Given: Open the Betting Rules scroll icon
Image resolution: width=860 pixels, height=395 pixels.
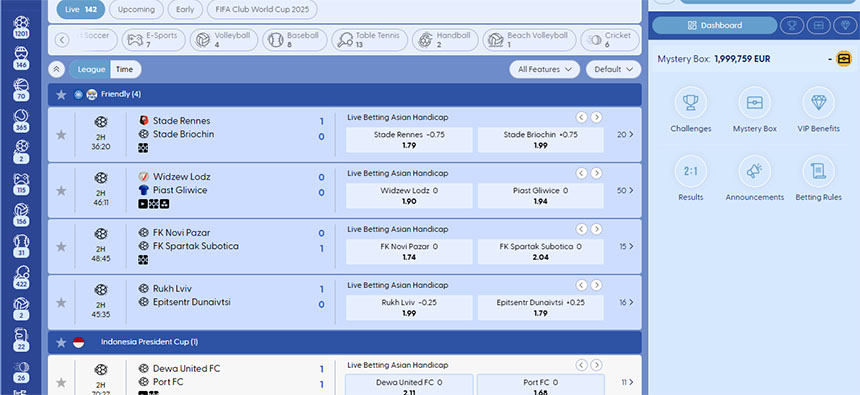Looking at the screenshot, I should point(818,171).
